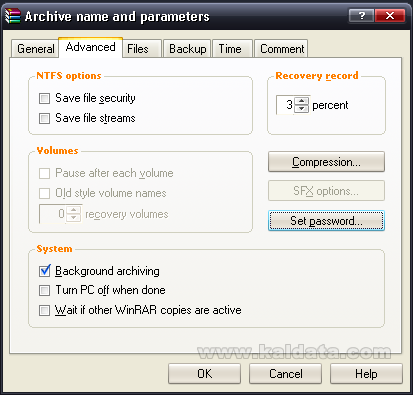Check Wait if other WinRAR copies are active
The width and height of the screenshot is (413, 395).
[44, 310]
